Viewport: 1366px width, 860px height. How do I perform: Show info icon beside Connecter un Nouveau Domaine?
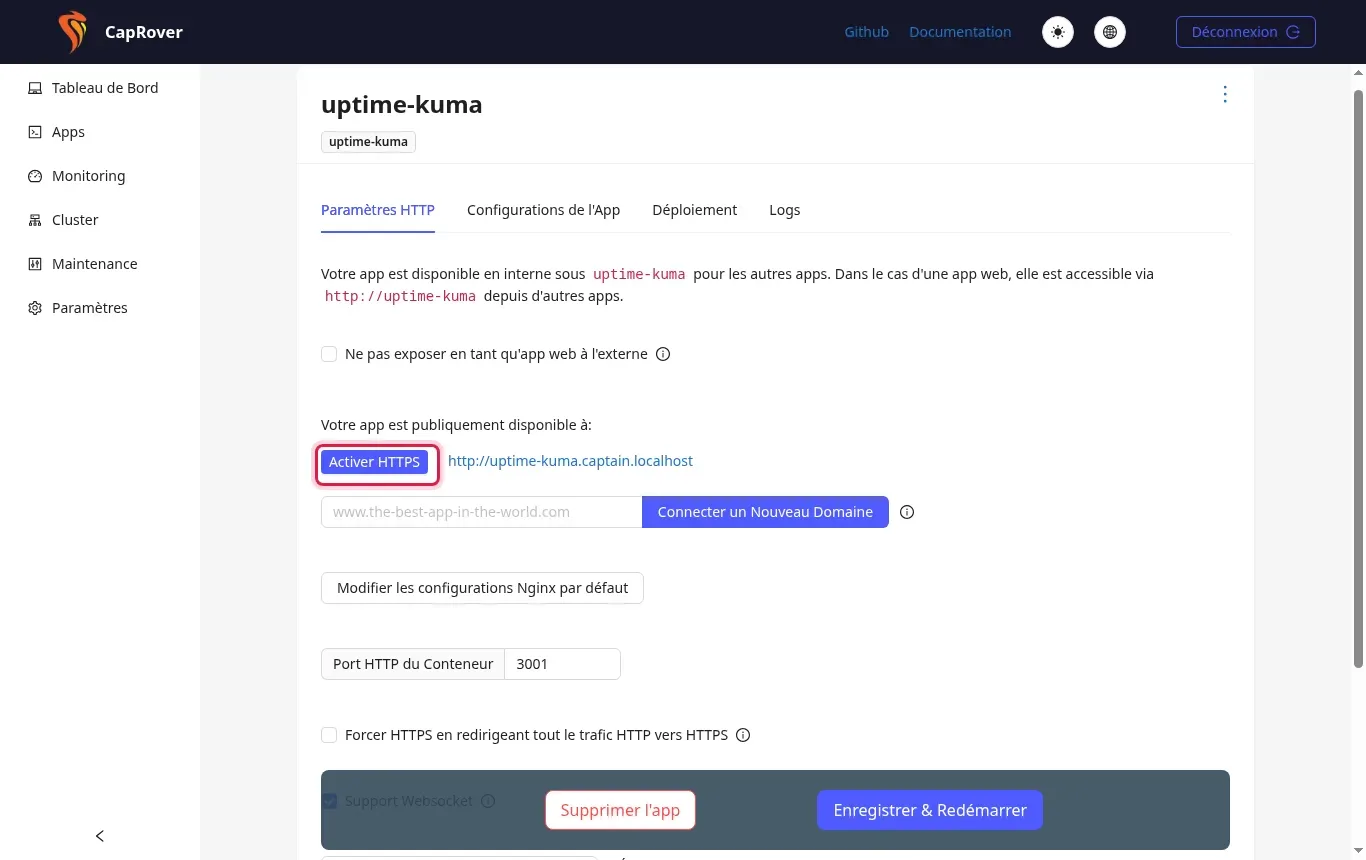coord(907,512)
